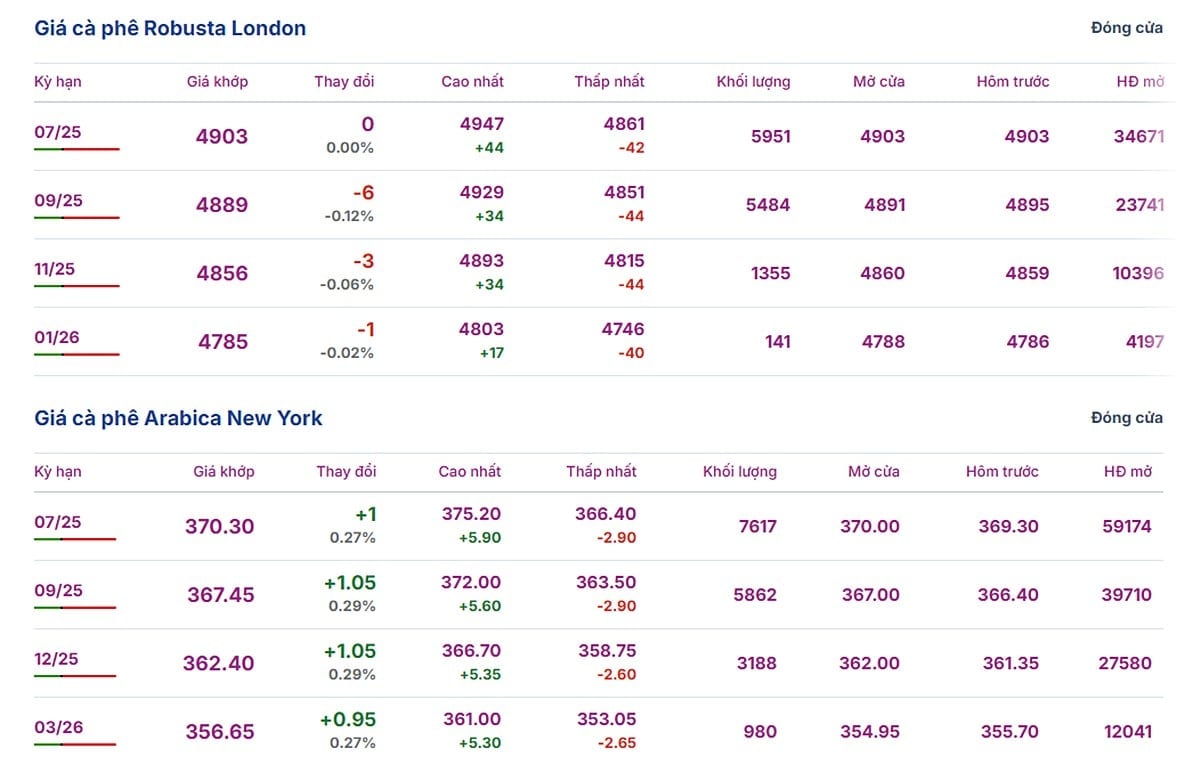Click the 370.30 matched price for Arabica

[x=220, y=526]
